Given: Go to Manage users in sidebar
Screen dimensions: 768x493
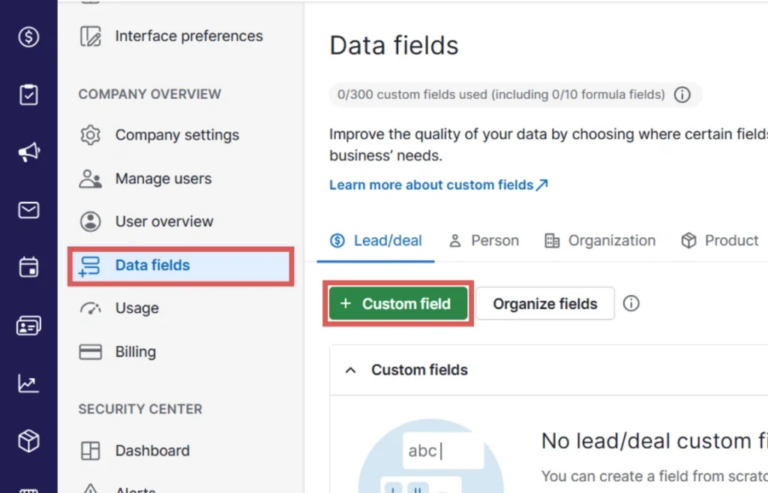Looking at the screenshot, I should click(x=163, y=179).
